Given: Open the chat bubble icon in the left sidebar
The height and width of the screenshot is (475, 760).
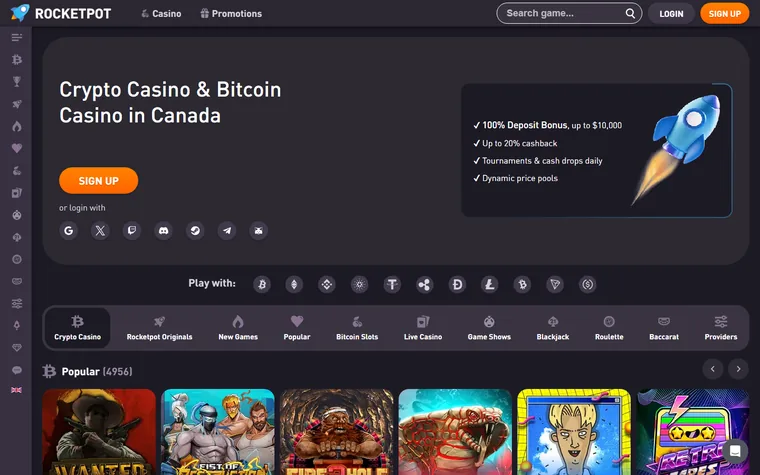Looking at the screenshot, I should coord(16,370).
